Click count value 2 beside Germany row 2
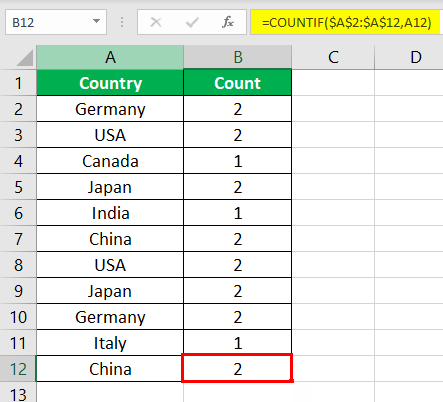The width and height of the screenshot is (443, 402). 237,109
